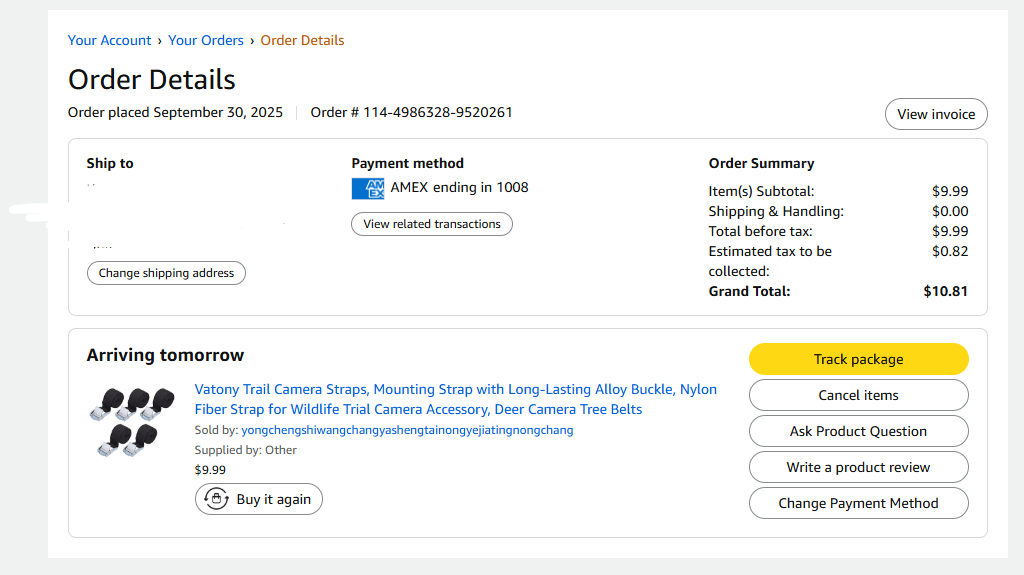
Task: Click View related transactions
Action: [432, 224]
